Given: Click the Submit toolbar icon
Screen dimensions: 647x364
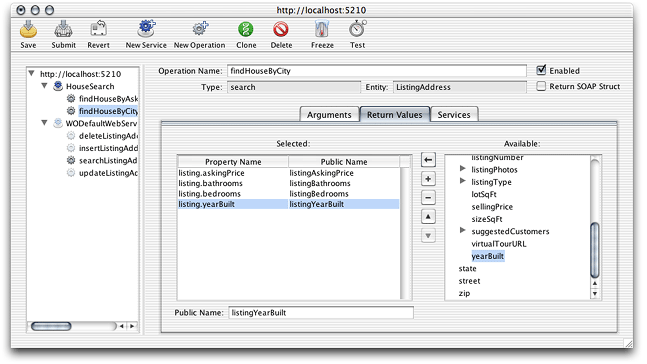Looking at the screenshot, I should click(63, 29).
